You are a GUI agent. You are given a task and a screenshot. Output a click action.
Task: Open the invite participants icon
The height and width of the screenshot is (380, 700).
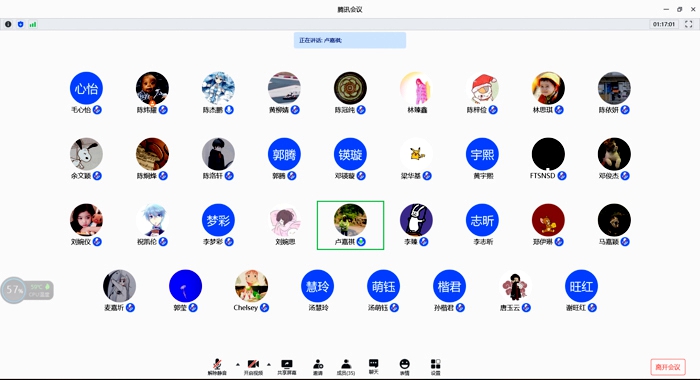318,367
